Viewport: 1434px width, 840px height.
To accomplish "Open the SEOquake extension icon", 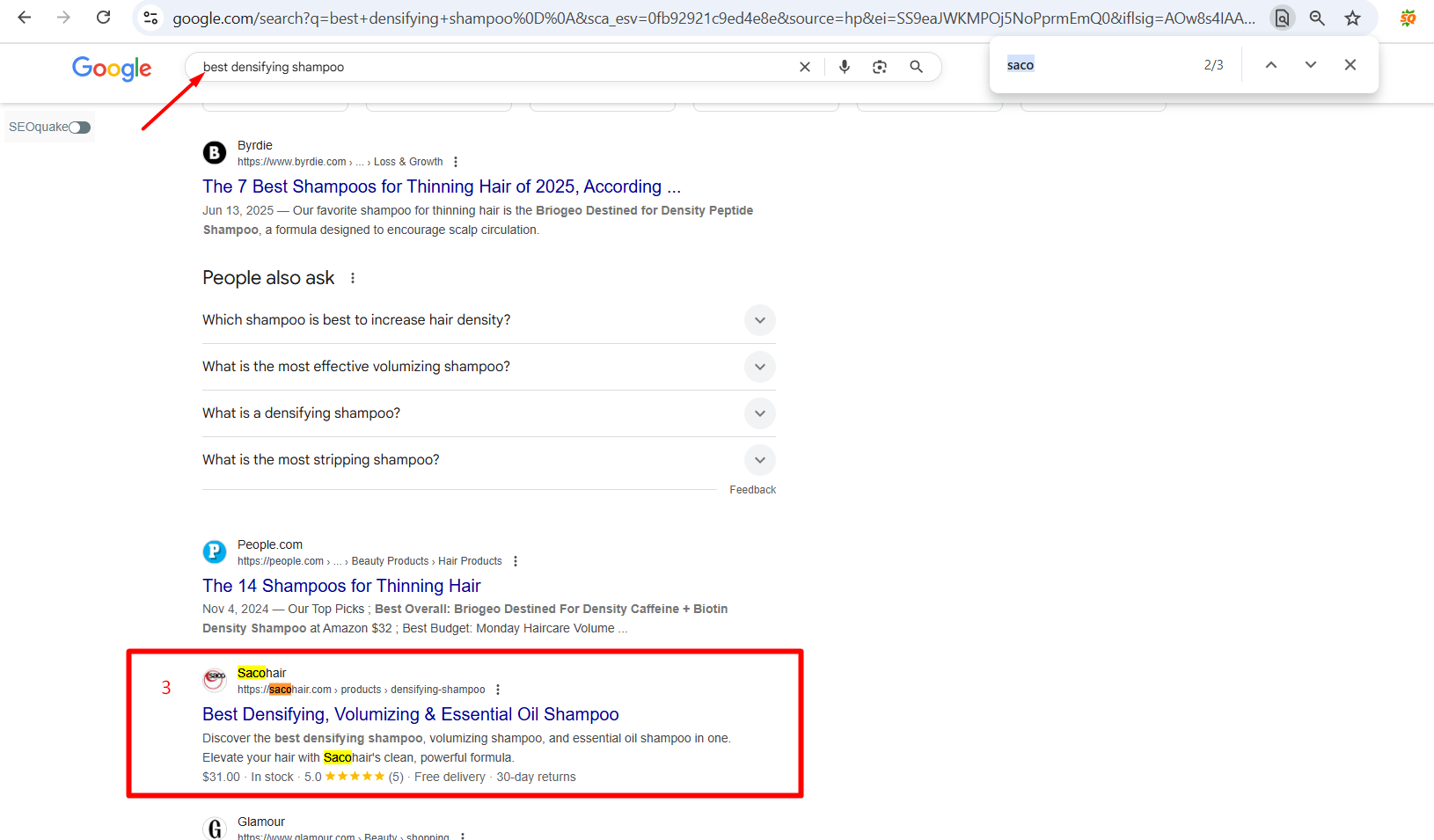I will 1408,18.
